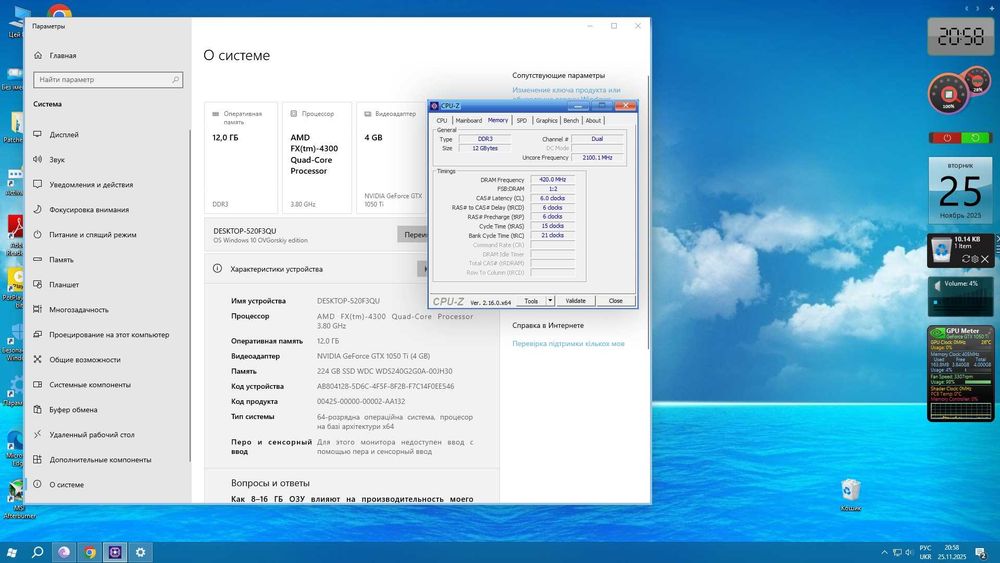
Task: Open Sound settings icon in sidebar
Action: [38, 159]
